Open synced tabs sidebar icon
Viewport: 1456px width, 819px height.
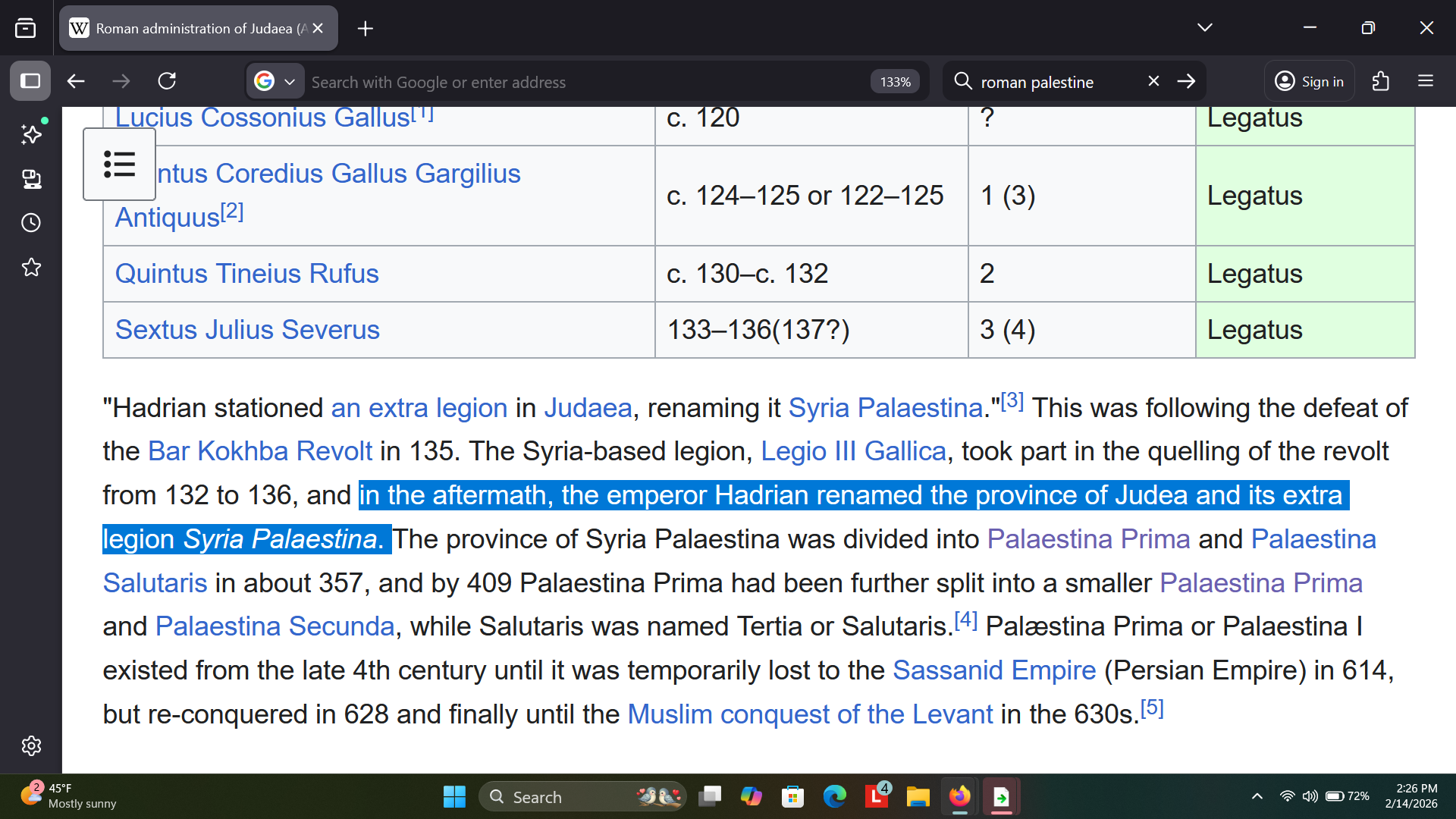(31, 179)
